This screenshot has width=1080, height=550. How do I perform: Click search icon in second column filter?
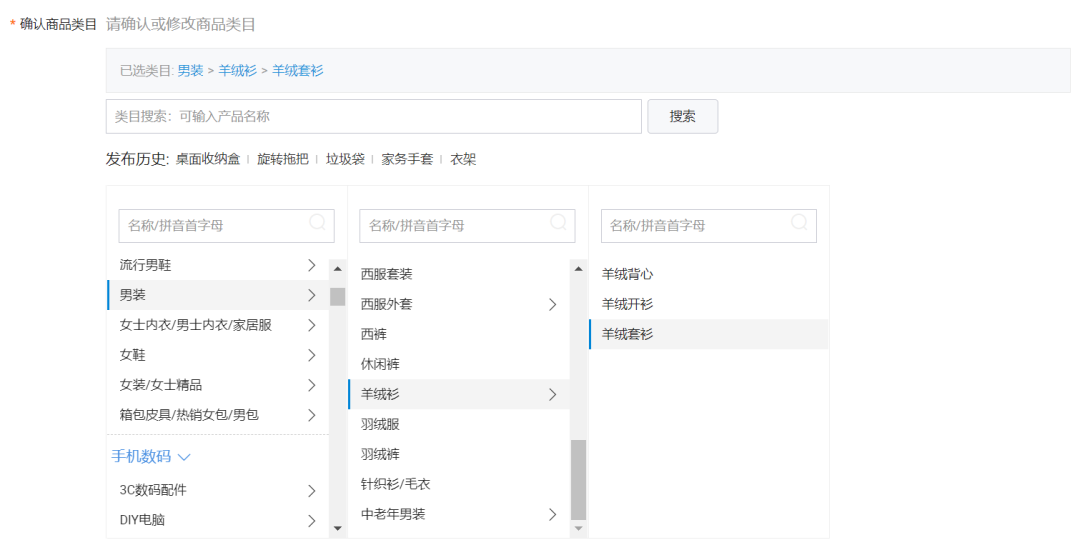pos(559,222)
